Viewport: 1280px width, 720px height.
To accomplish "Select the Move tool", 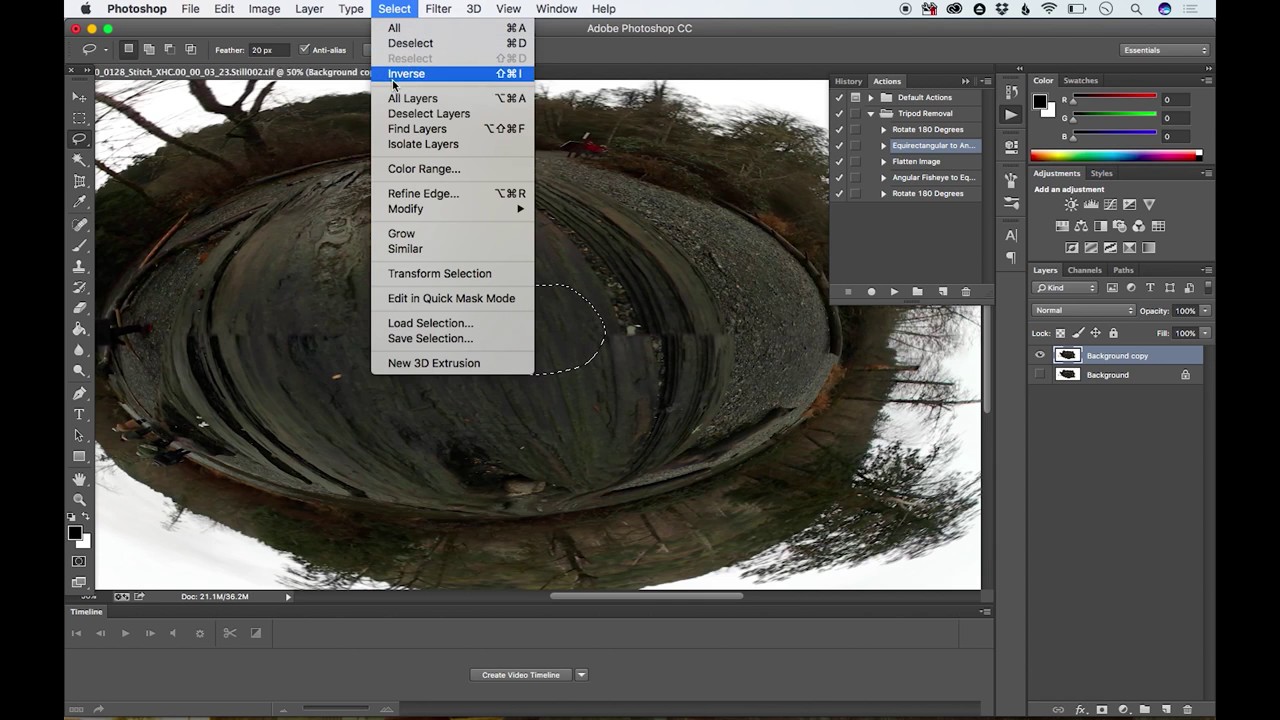I will [x=79, y=97].
